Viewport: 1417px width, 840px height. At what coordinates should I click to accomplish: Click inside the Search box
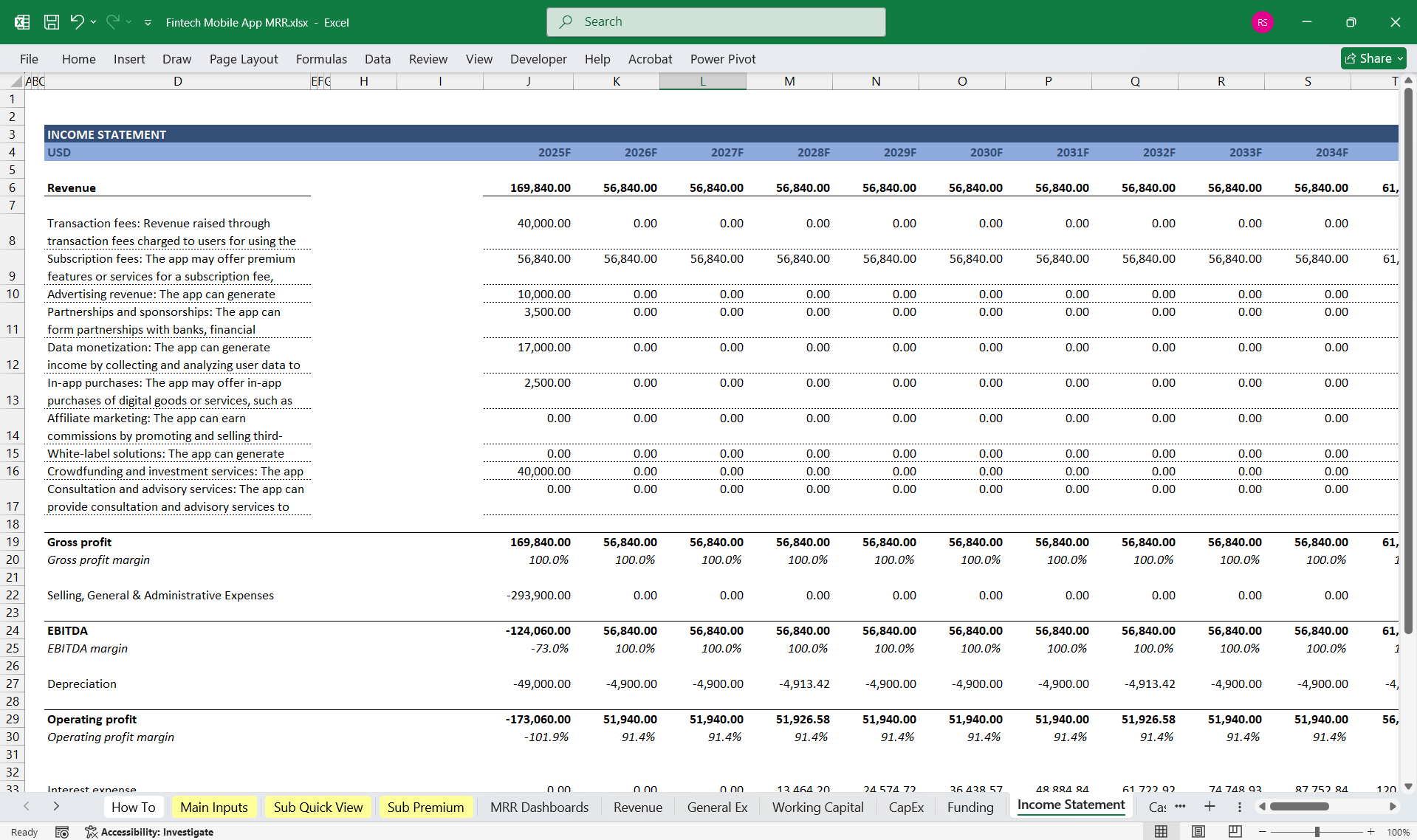[x=715, y=21]
